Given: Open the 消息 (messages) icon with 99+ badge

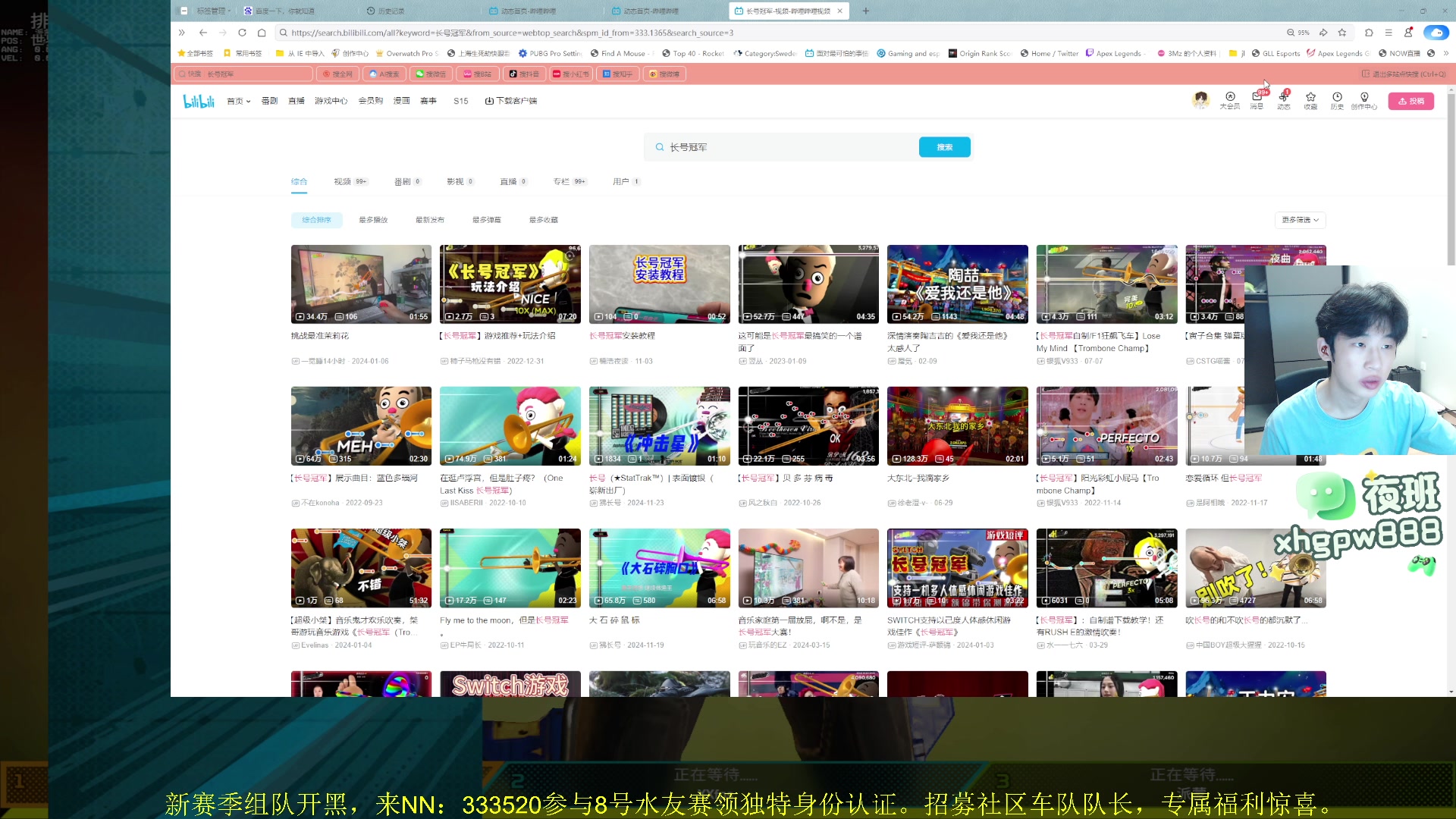Looking at the screenshot, I should pos(1257,100).
